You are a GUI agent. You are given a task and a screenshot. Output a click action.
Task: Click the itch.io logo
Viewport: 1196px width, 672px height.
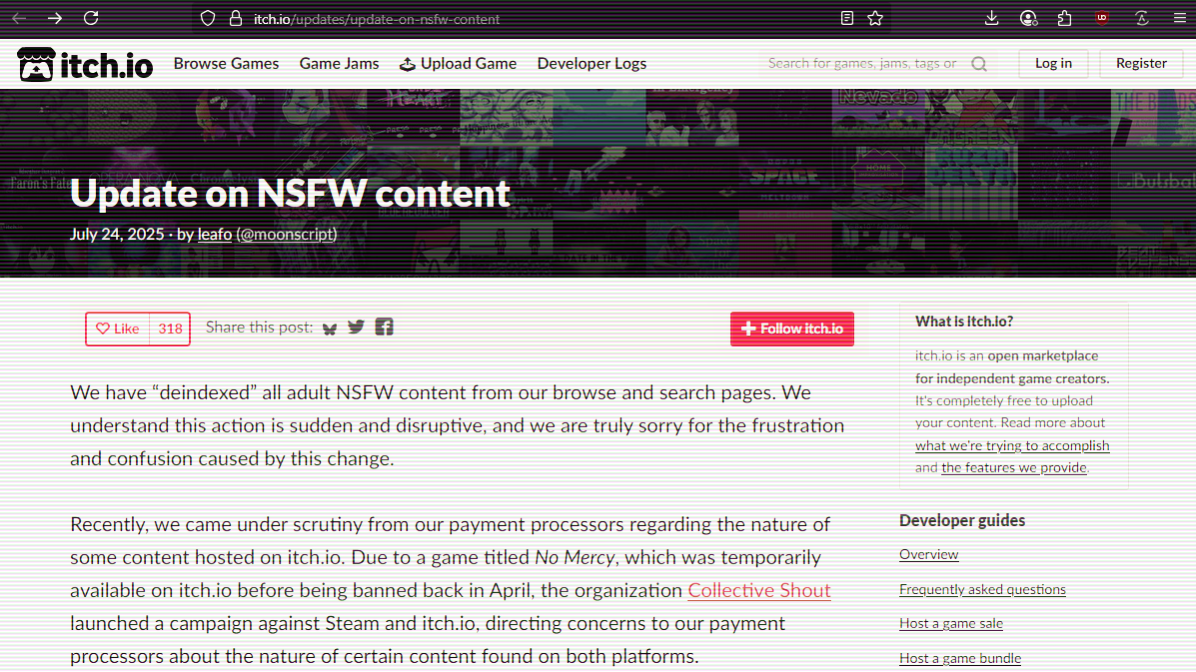(x=85, y=65)
